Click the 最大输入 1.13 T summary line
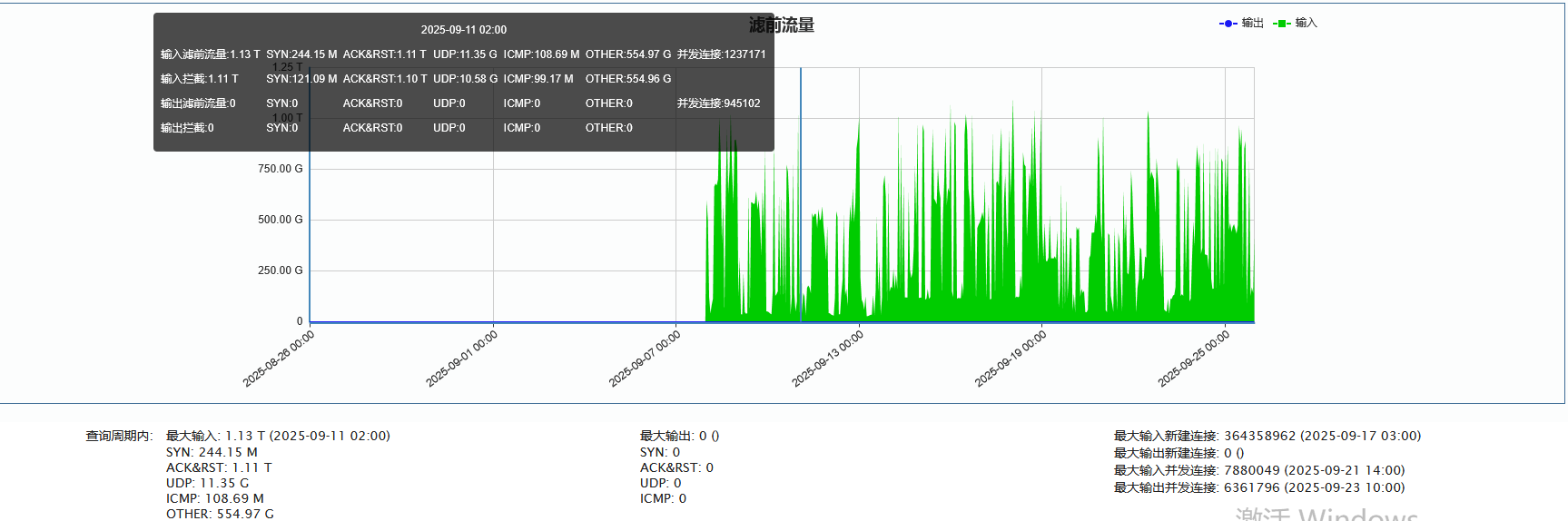The width and height of the screenshot is (1568, 521). tap(278, 436)
